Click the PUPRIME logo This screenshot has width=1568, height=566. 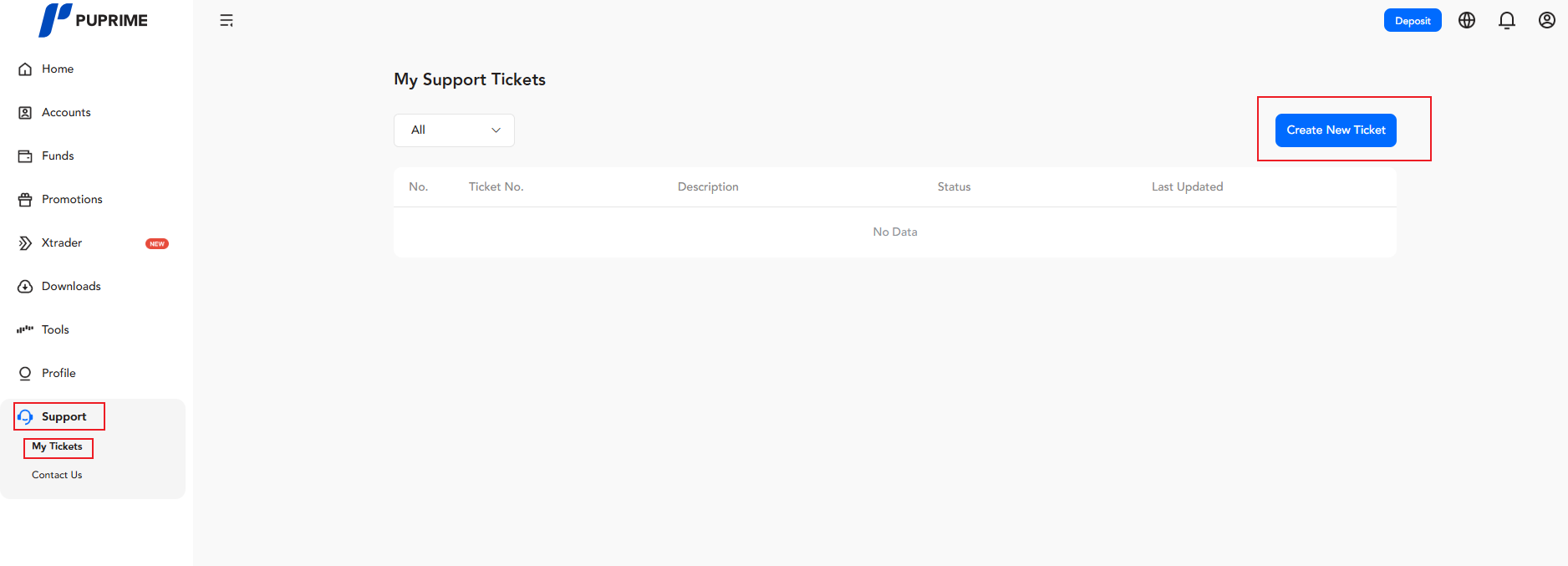[93, 20]
